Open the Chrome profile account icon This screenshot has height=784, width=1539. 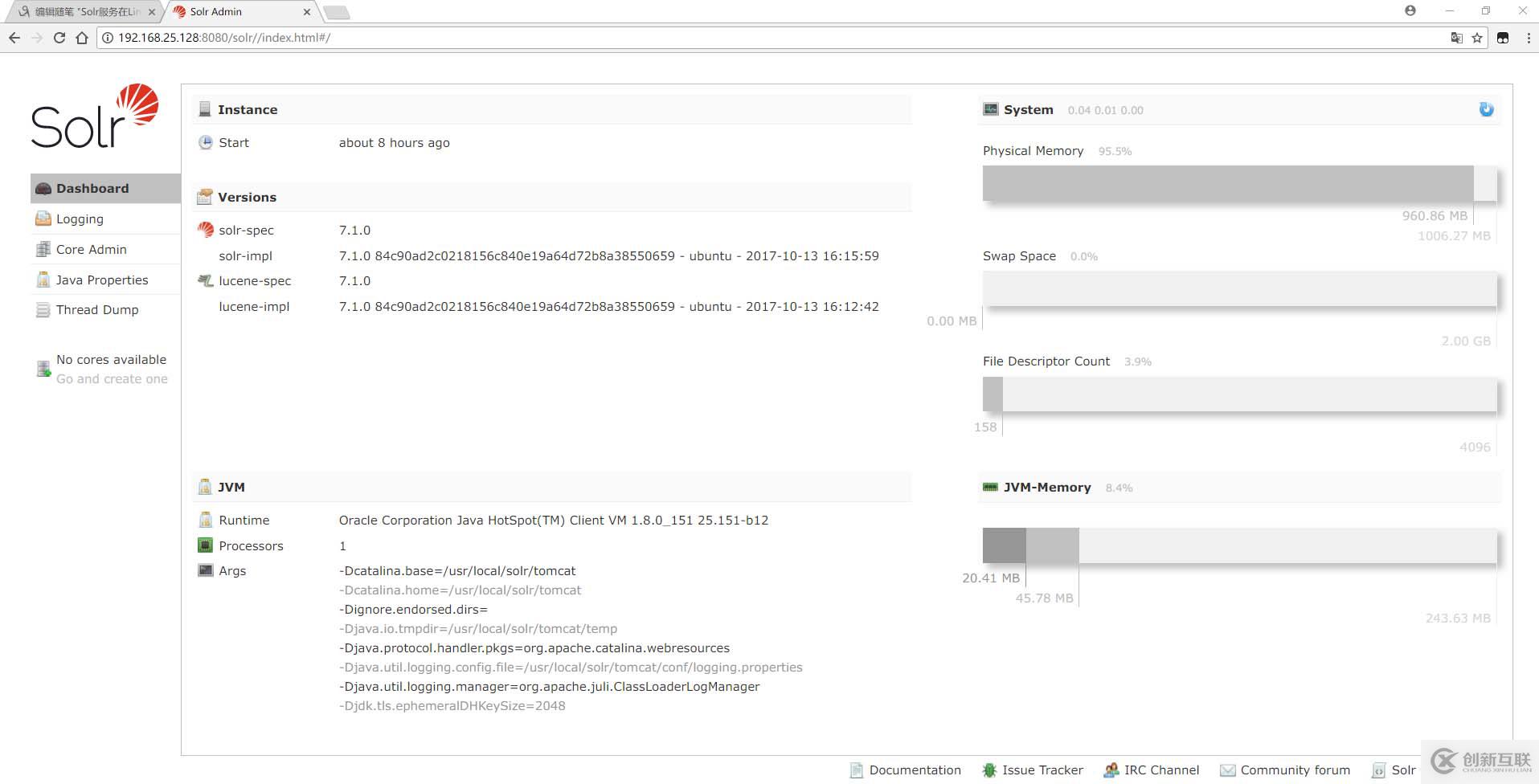click(1410, 10)
